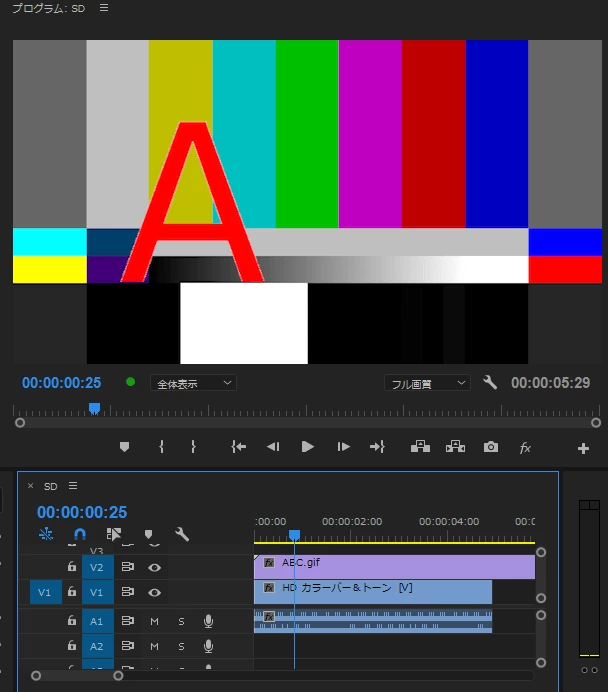Toggle timeline snapping magnet
The height and width of the screenshot is (692, 608).
point(79,534)
